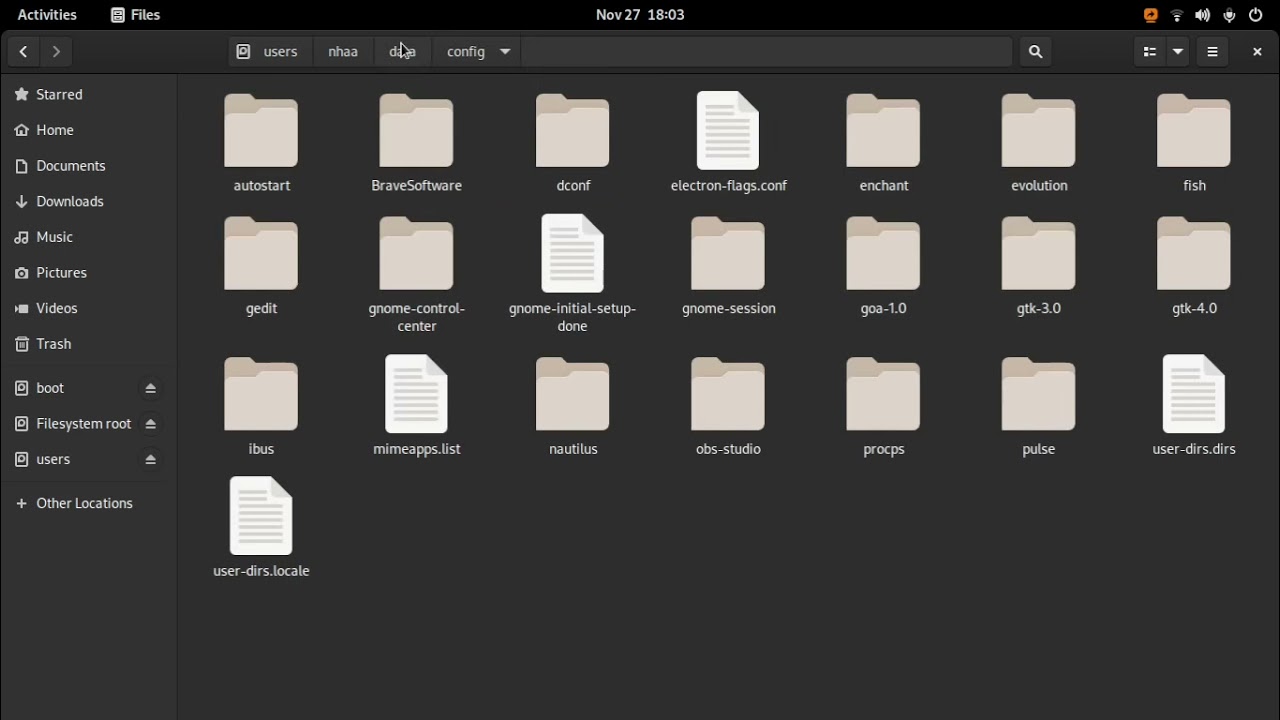
Task: Click the microphone status icon
Action: click(1229, 15)
